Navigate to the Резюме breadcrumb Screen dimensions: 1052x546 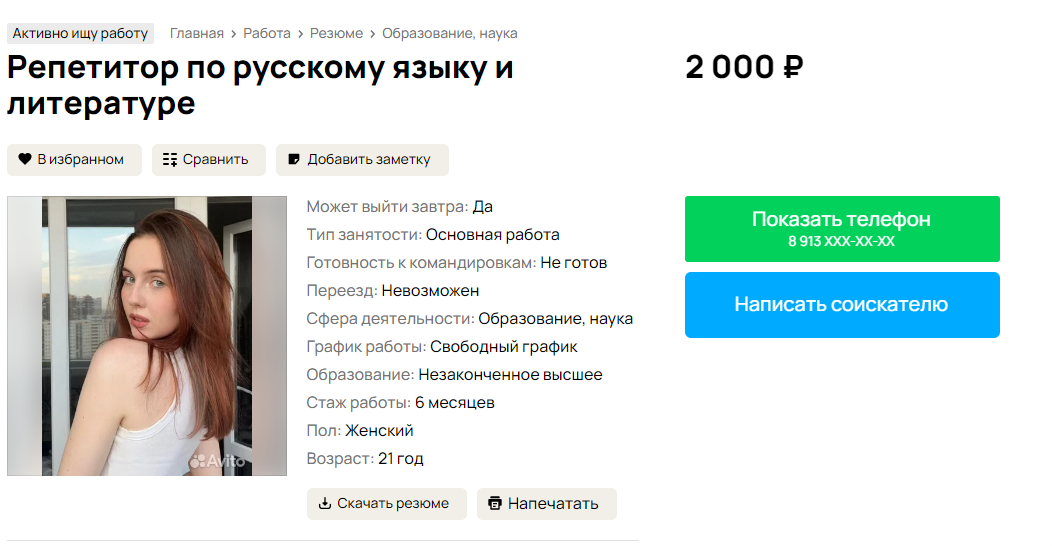click(336, 33)
